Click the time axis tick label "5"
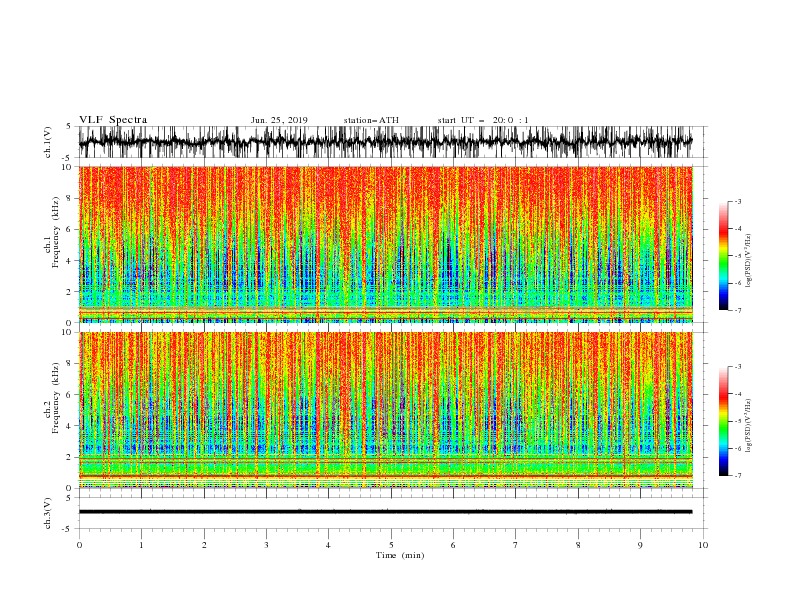 pos(391,545)
